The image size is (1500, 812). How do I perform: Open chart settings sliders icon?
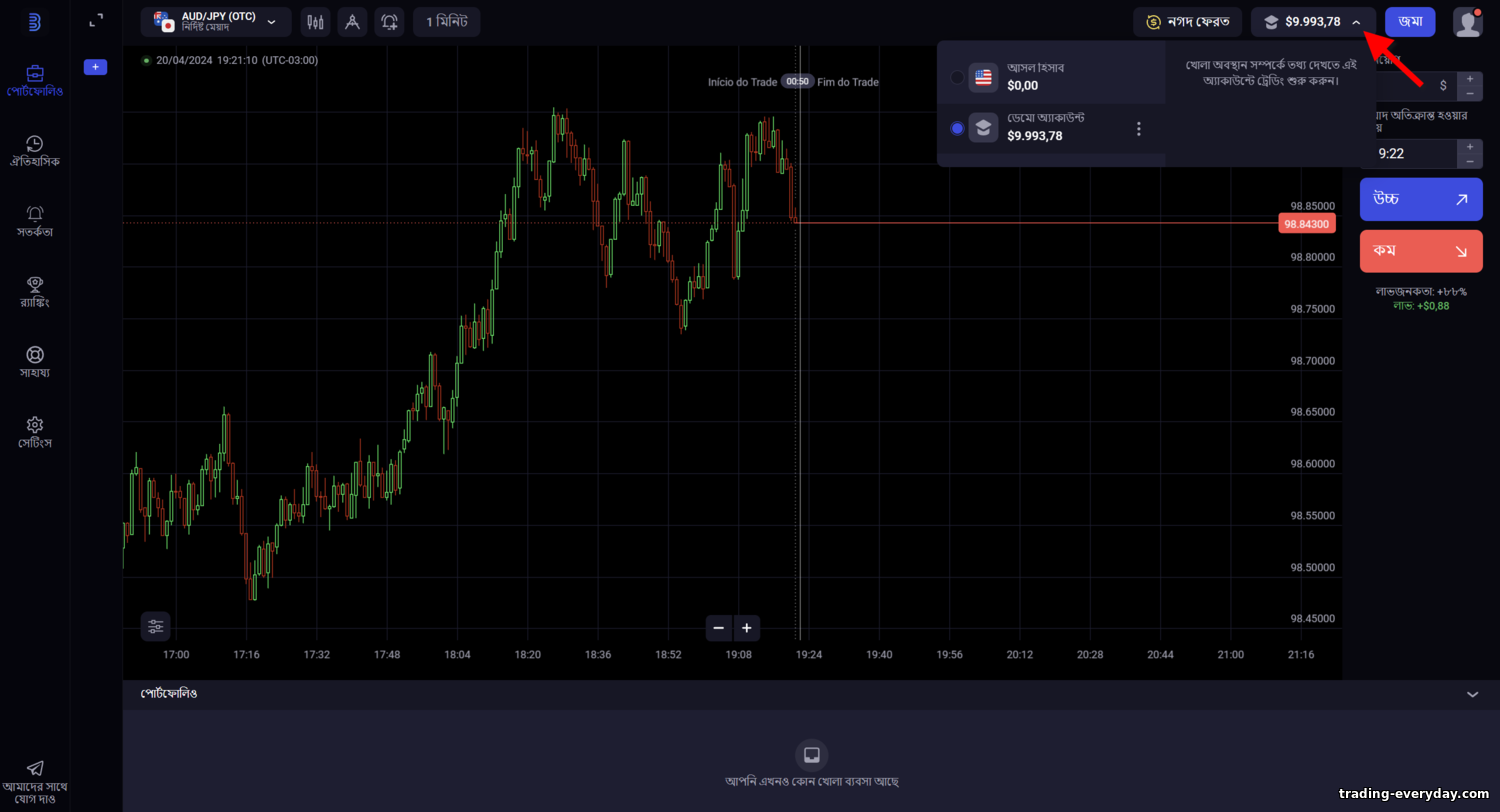156,626
